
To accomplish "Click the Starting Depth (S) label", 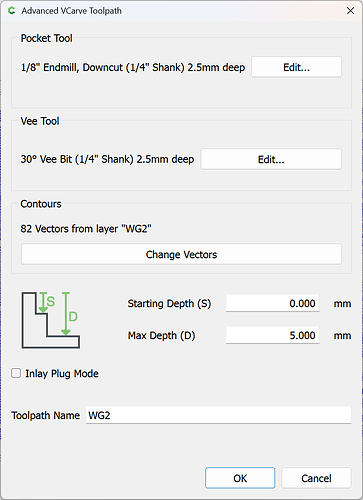I will 169,303.
